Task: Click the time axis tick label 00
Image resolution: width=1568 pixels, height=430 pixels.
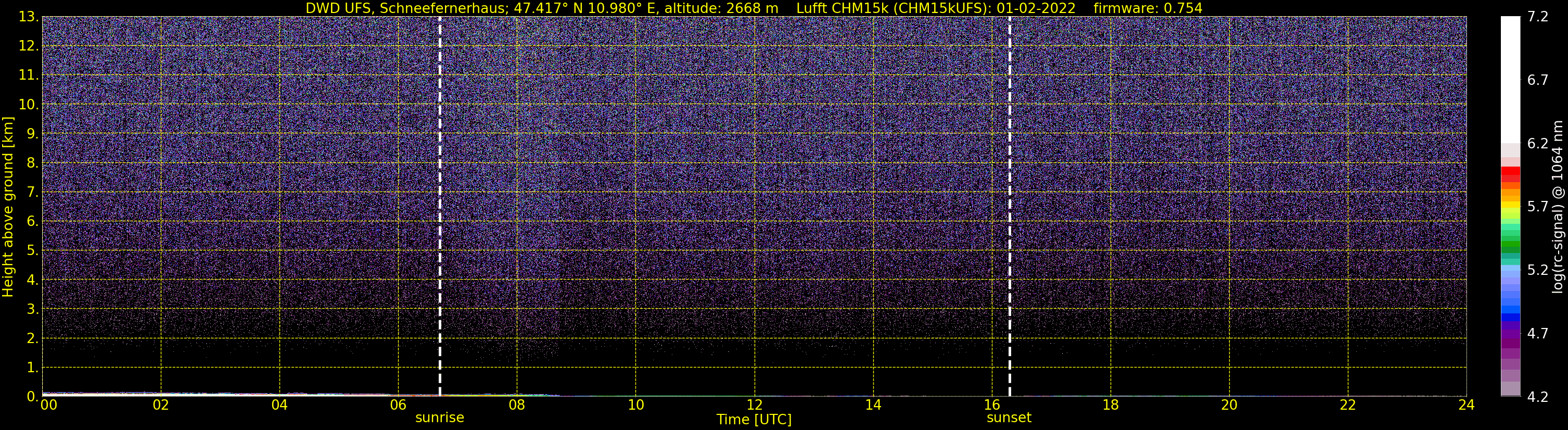Action: 49,406
